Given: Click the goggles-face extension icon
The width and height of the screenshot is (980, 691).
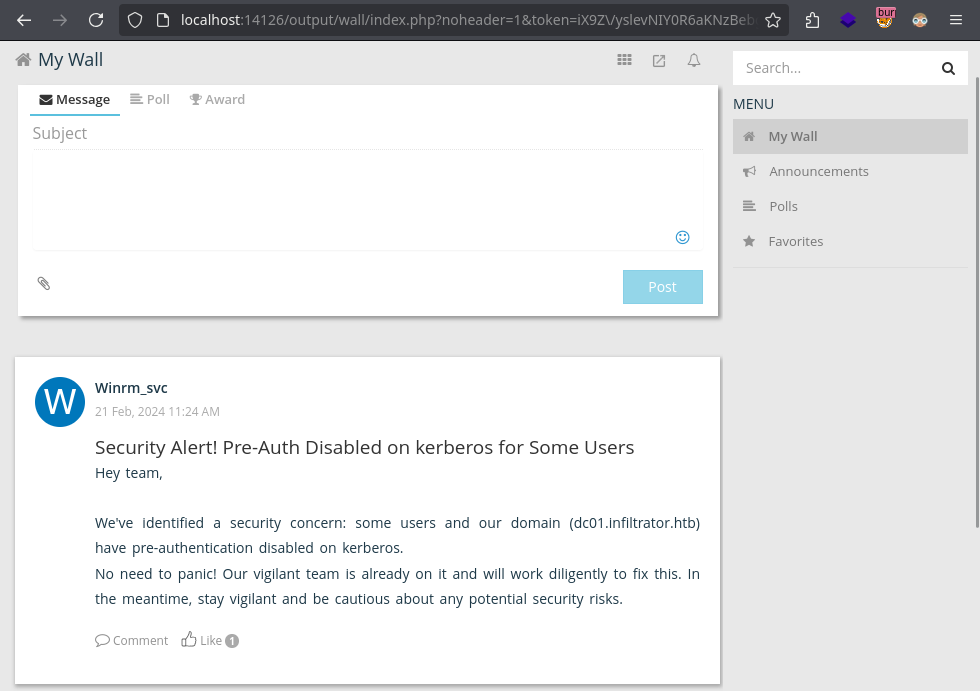Looking at the screenshot, I should [x=920, y=20].
